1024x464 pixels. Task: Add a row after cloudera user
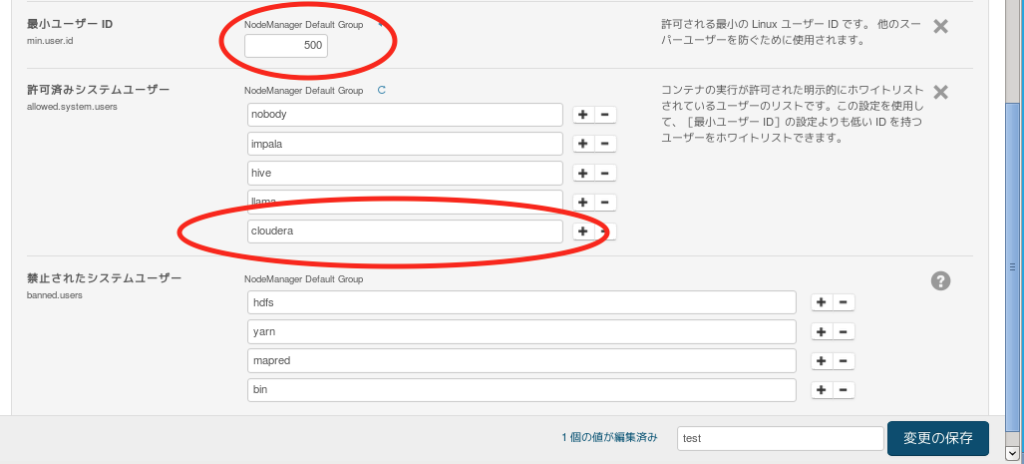583,231
